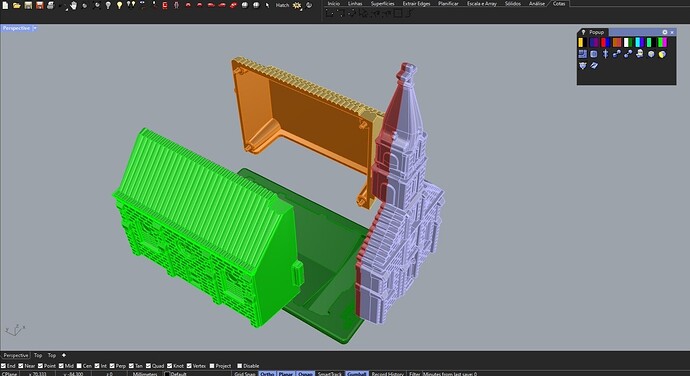Click the green and magenta color swatch
The height and width of the screenshot is (376, 690).
[662, 42]
